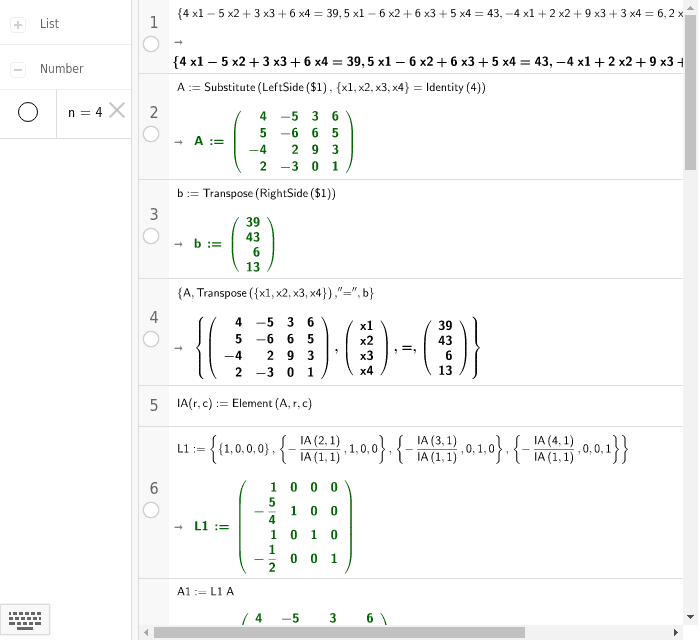
Task: Collapse the Number category
Action: pyautogui.click(x=18, y=70)
